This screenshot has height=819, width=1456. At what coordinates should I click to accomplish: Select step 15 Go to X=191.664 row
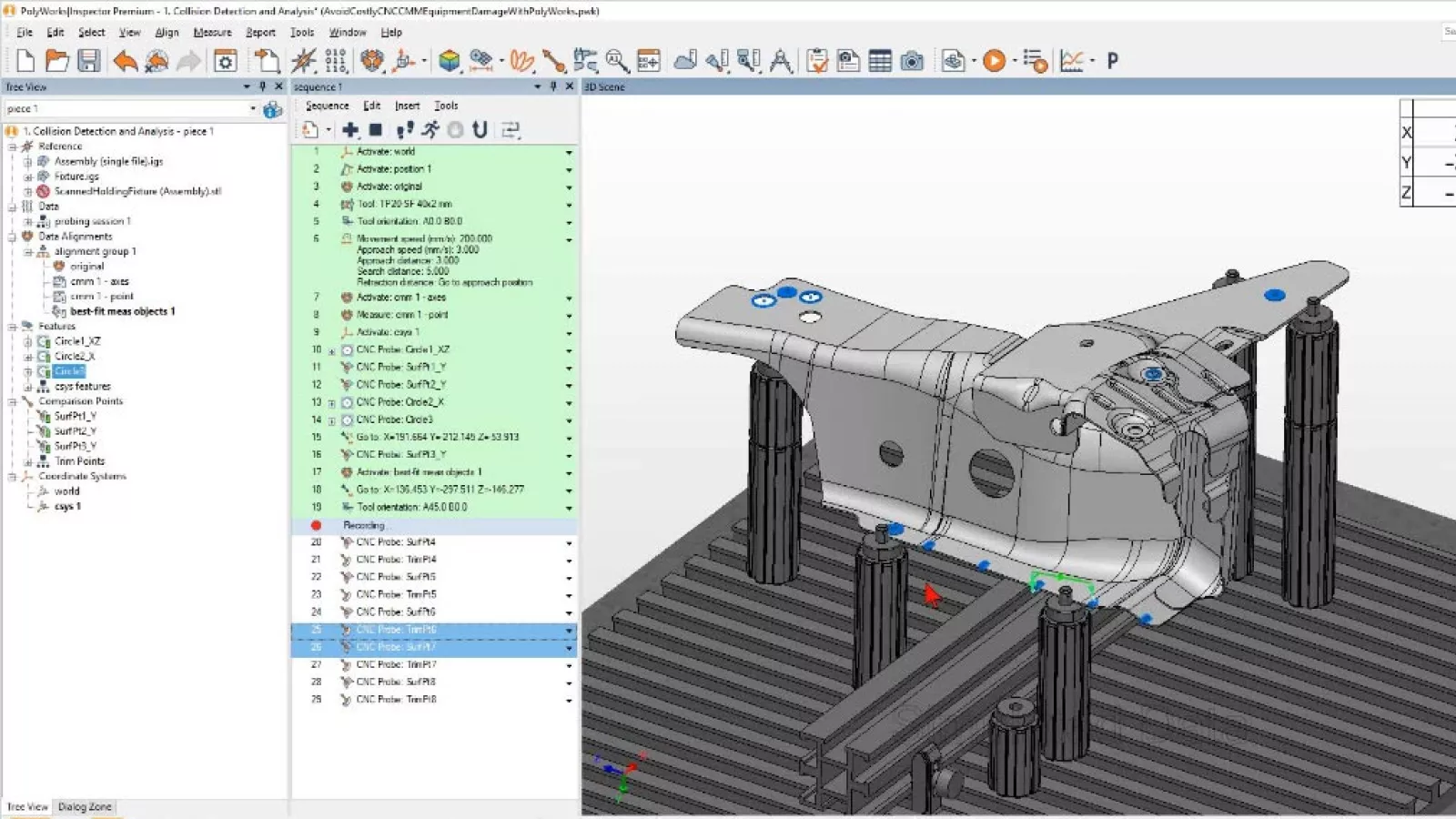tap(434, 438)
